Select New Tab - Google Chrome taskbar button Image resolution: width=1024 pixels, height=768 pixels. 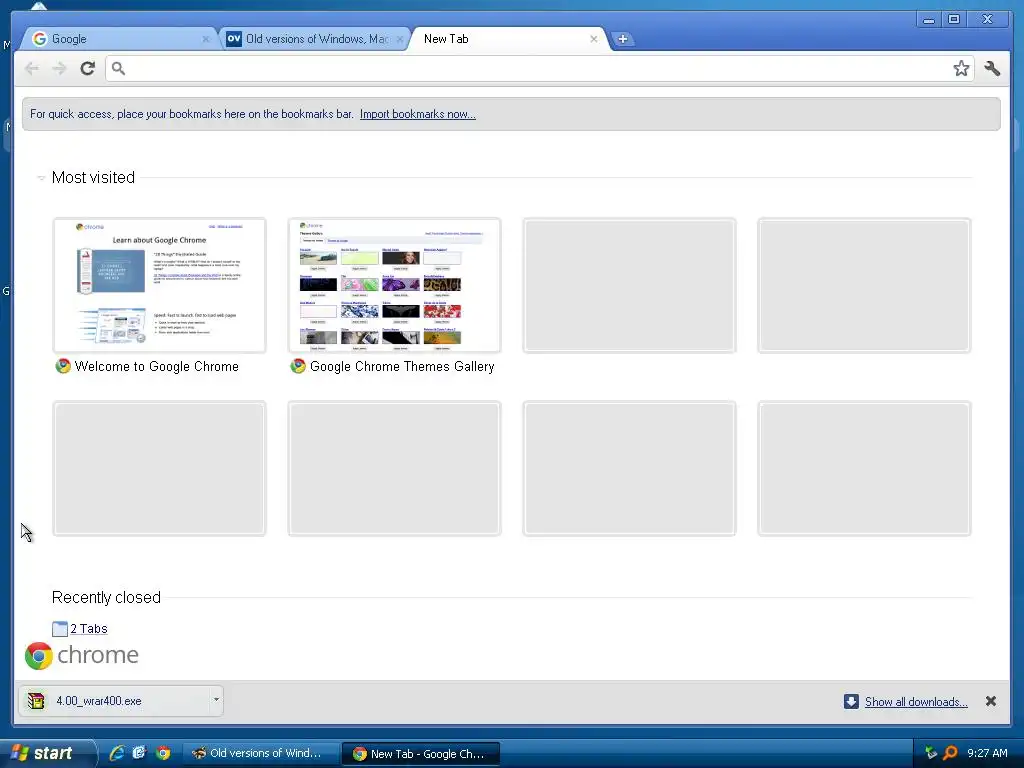click(421, 754)
